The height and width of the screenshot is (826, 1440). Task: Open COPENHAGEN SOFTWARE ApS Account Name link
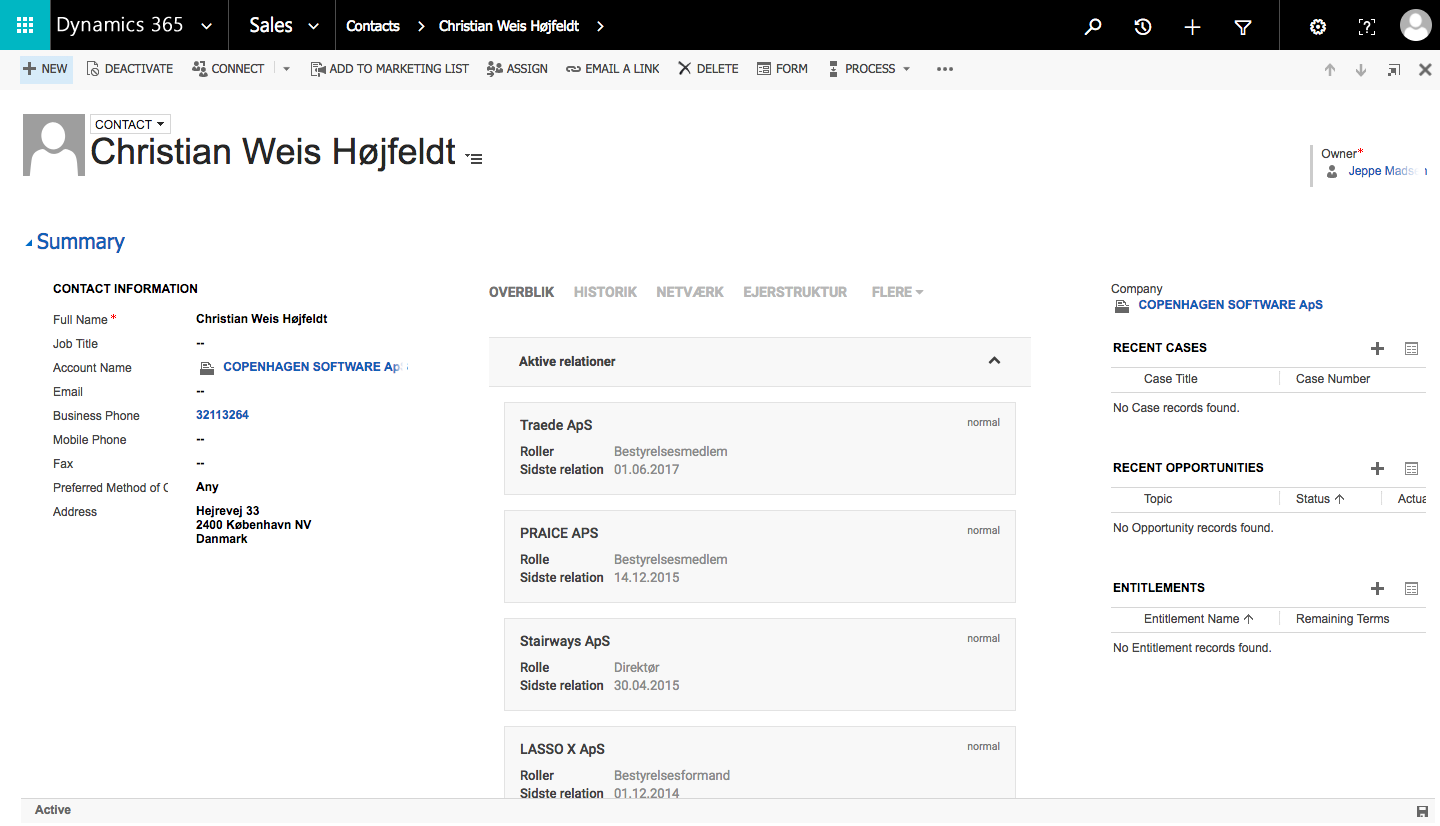pos(314,367)
